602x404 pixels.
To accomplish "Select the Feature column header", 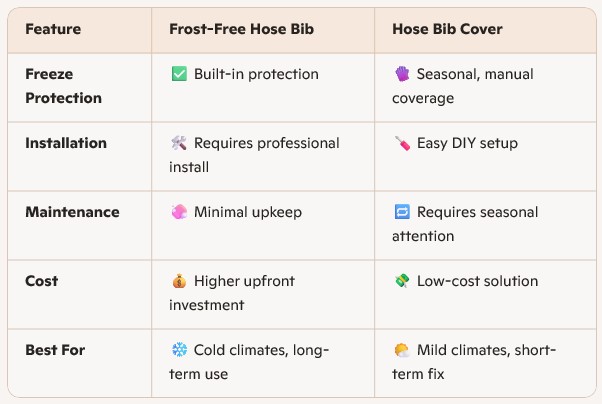I will 54,30.
